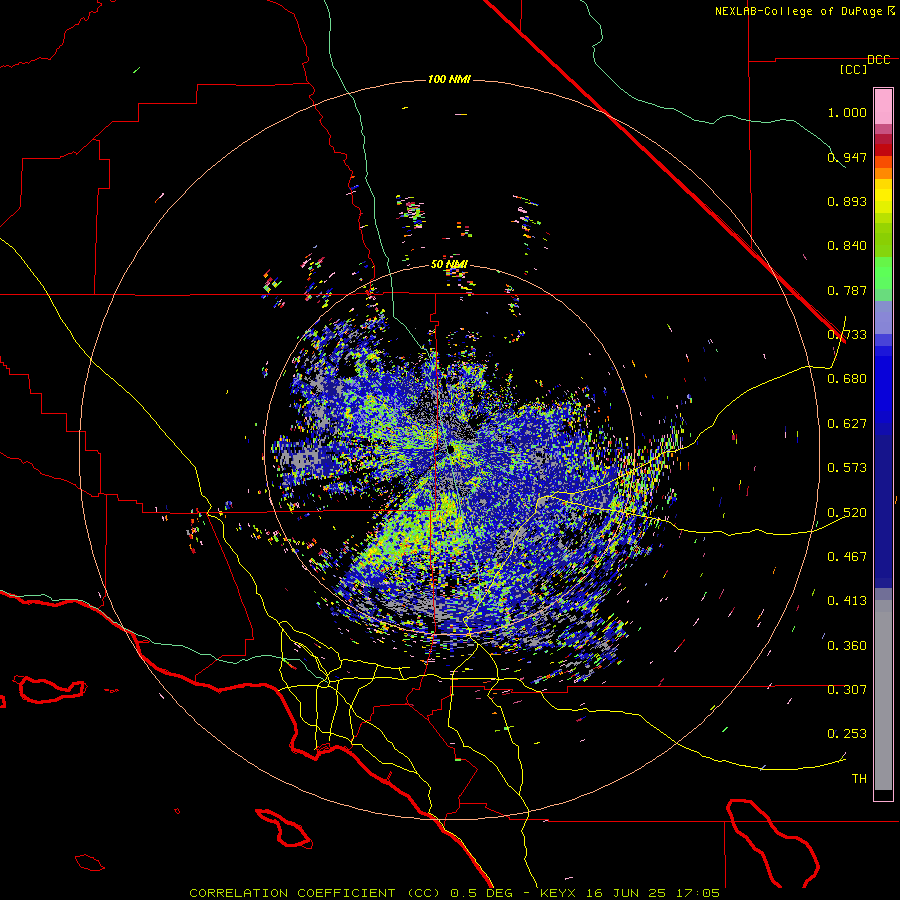Click the DCC product label
Viewport: 900px width, 900px height.
879,60
